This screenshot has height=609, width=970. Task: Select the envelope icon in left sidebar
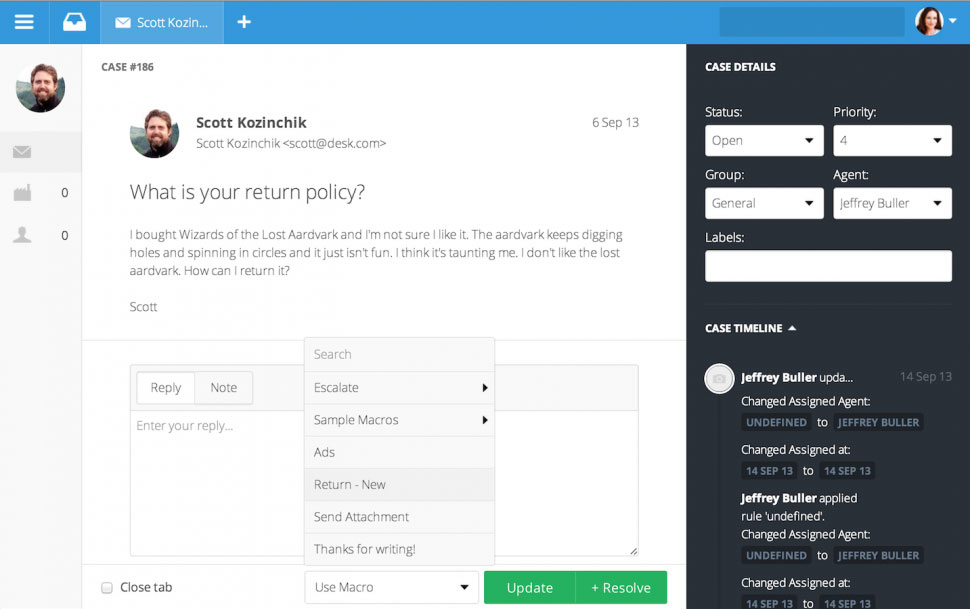click(22, 152)
